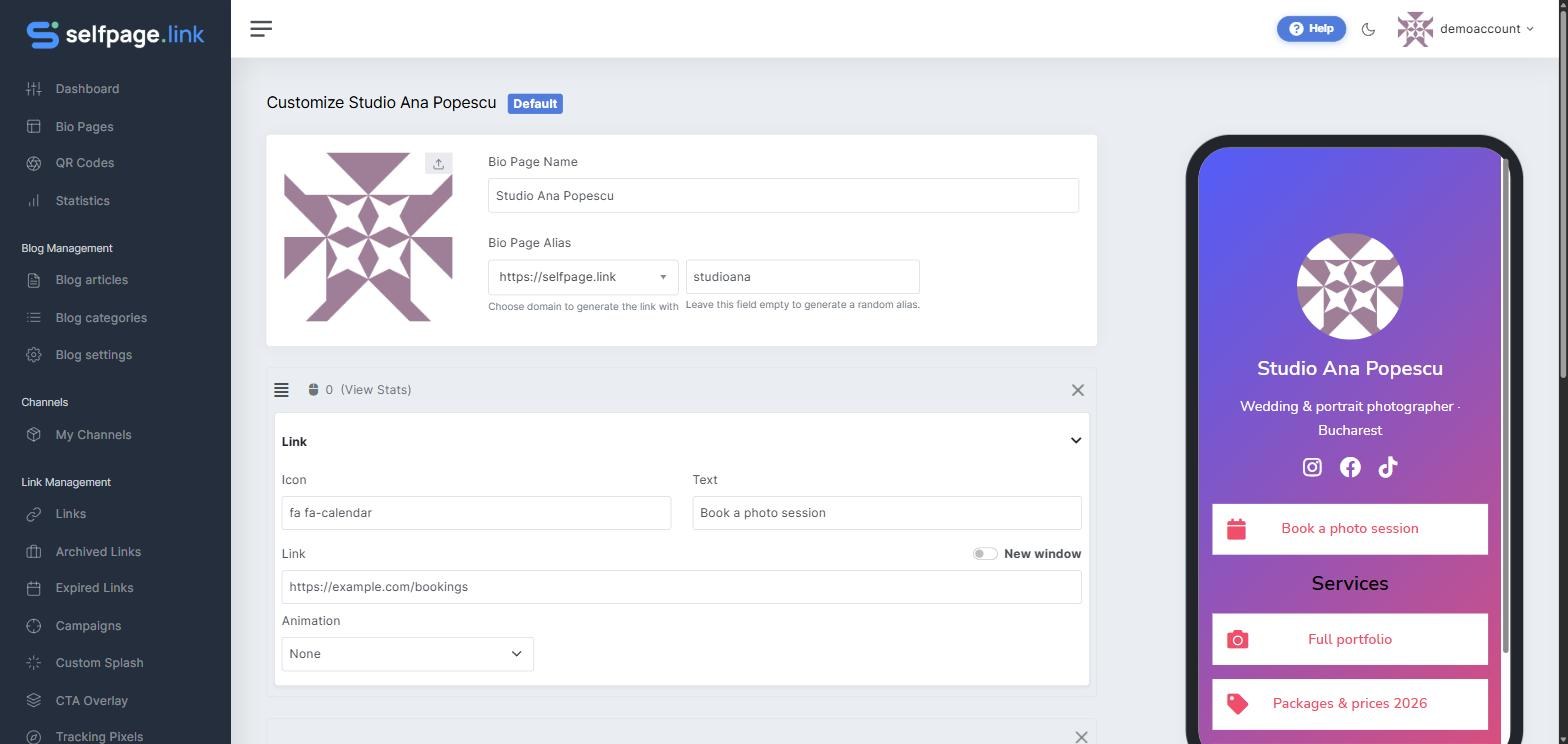The height and width of the screenshot is (744, 1568).
Task: Click the Help button
Action: pyautogui.click(x=1311, y=29)
